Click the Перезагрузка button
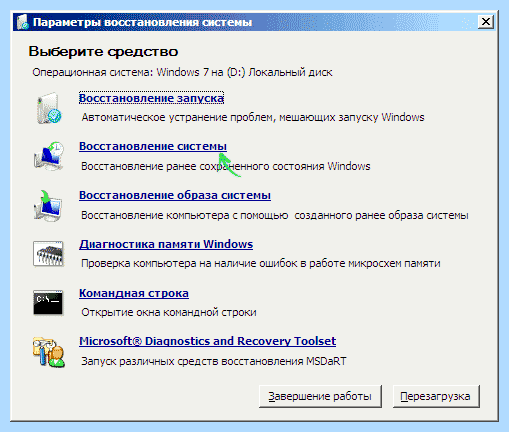509x432 pixels. [436, 396]
